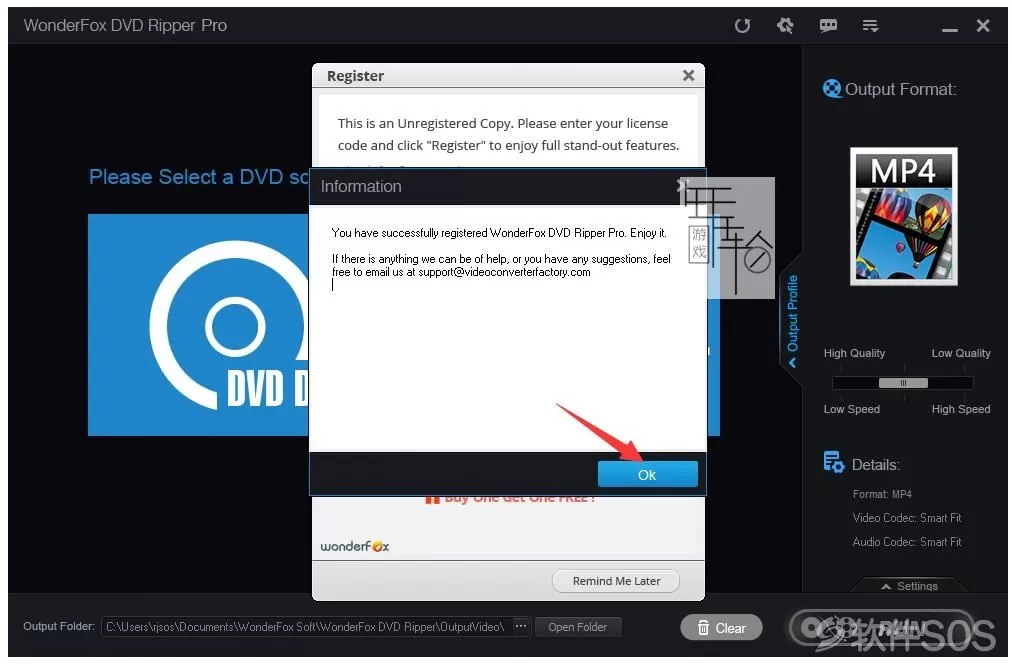The width and height of the screenshot is (1012, 664).
Task: Click the 'Low Quality' slider label
Action: pos(960,353)
